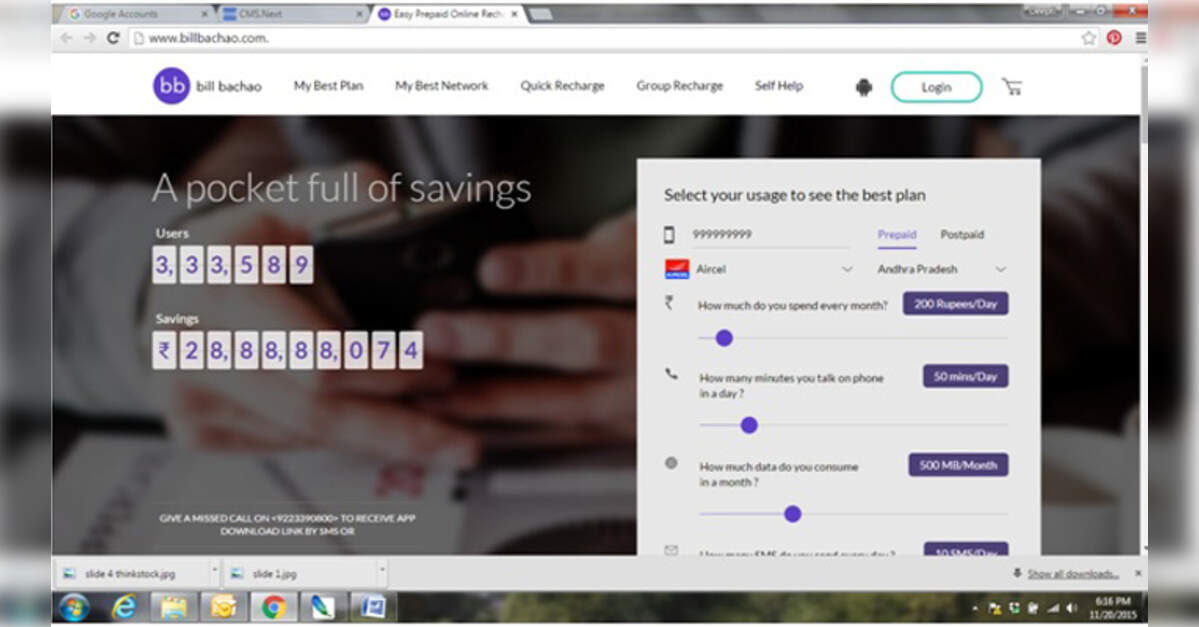Launch Internet Explorer from the taskbar
Screen dimensions: 1199x627
click(x=125, y=606)
